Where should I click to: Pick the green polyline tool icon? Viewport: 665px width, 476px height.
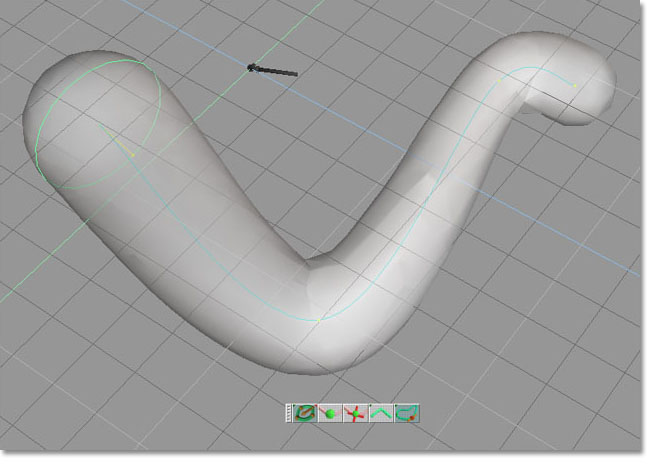[383, 412]
